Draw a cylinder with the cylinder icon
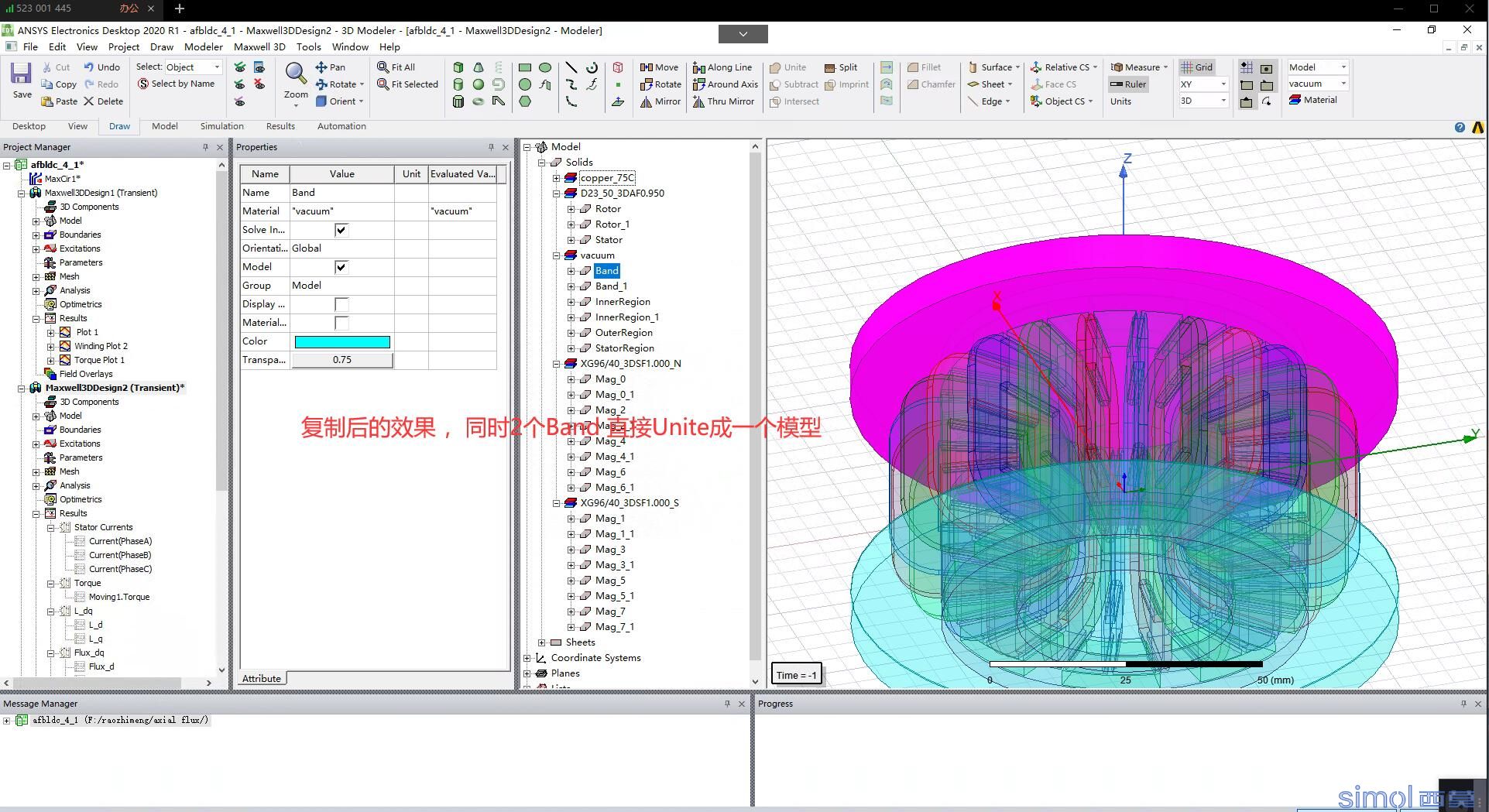This screenshot has height=812, width=1489. point(458,84)
